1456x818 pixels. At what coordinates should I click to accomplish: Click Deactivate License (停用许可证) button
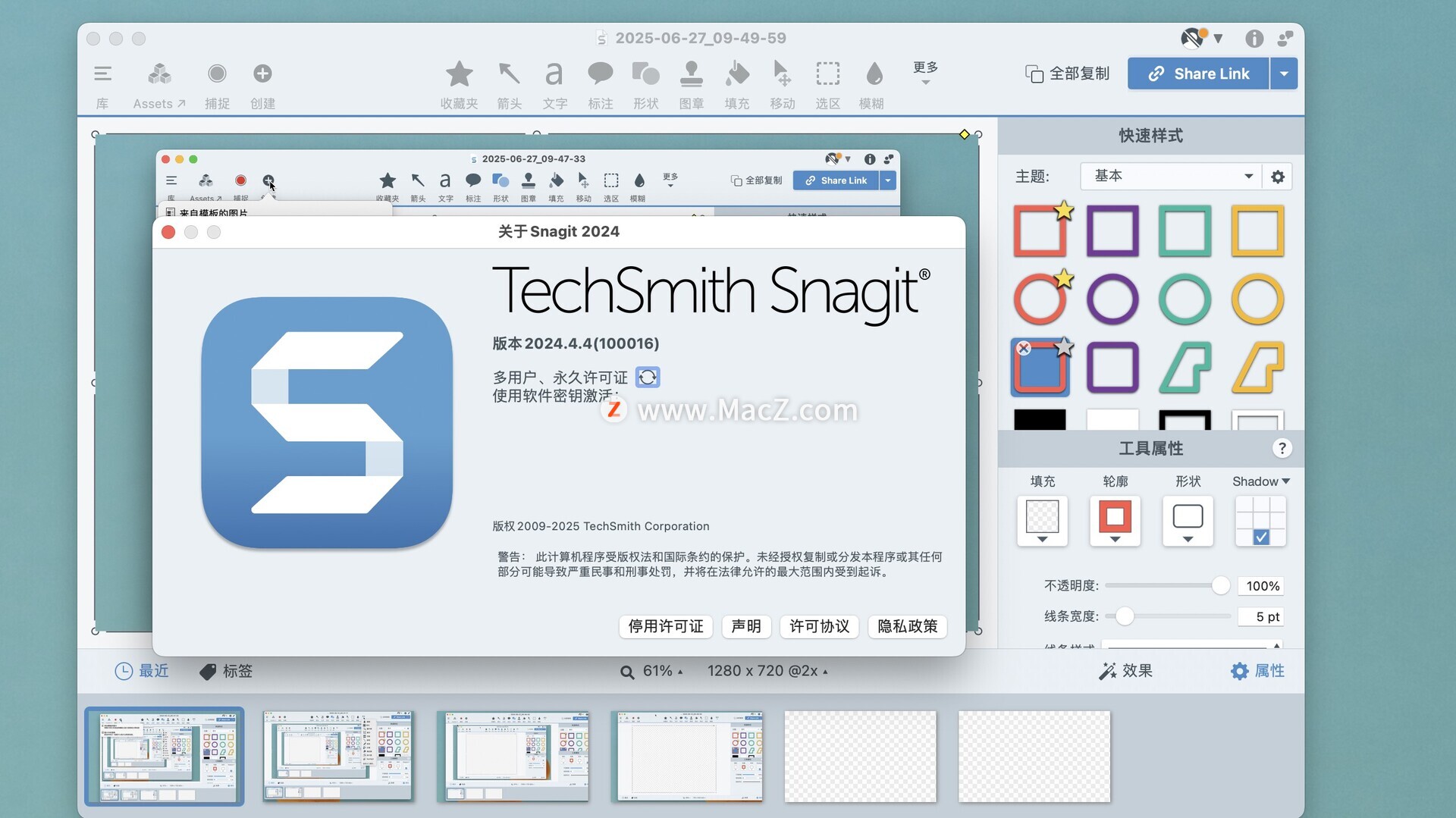click(x=666, y=626)
